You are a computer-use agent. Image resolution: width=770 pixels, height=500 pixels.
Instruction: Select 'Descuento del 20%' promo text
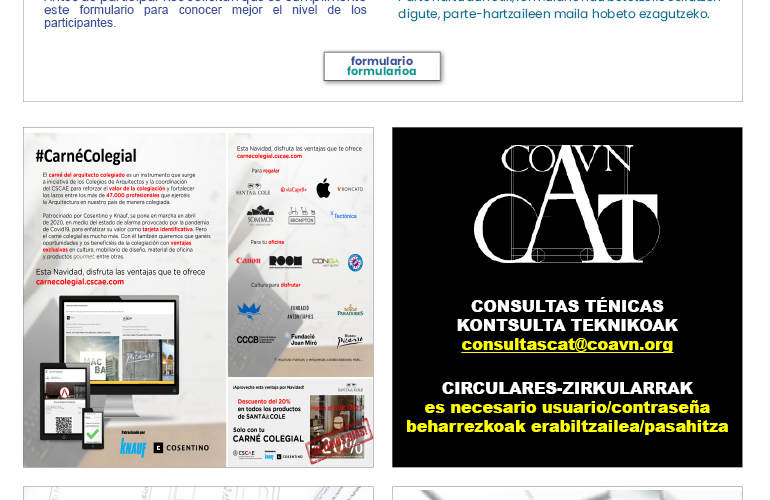(x=264, y=401)
